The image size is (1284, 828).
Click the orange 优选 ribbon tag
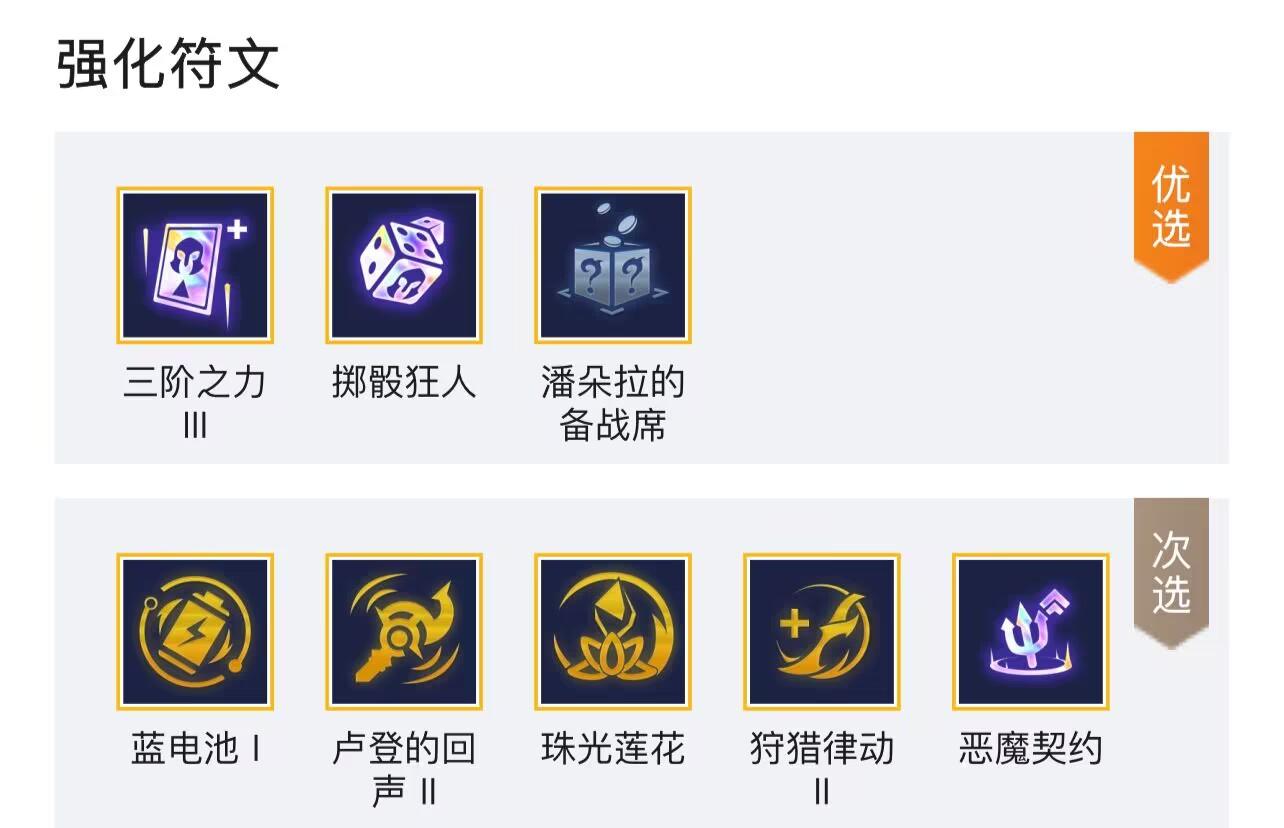pyautogui.click(x=1171, y=207)
